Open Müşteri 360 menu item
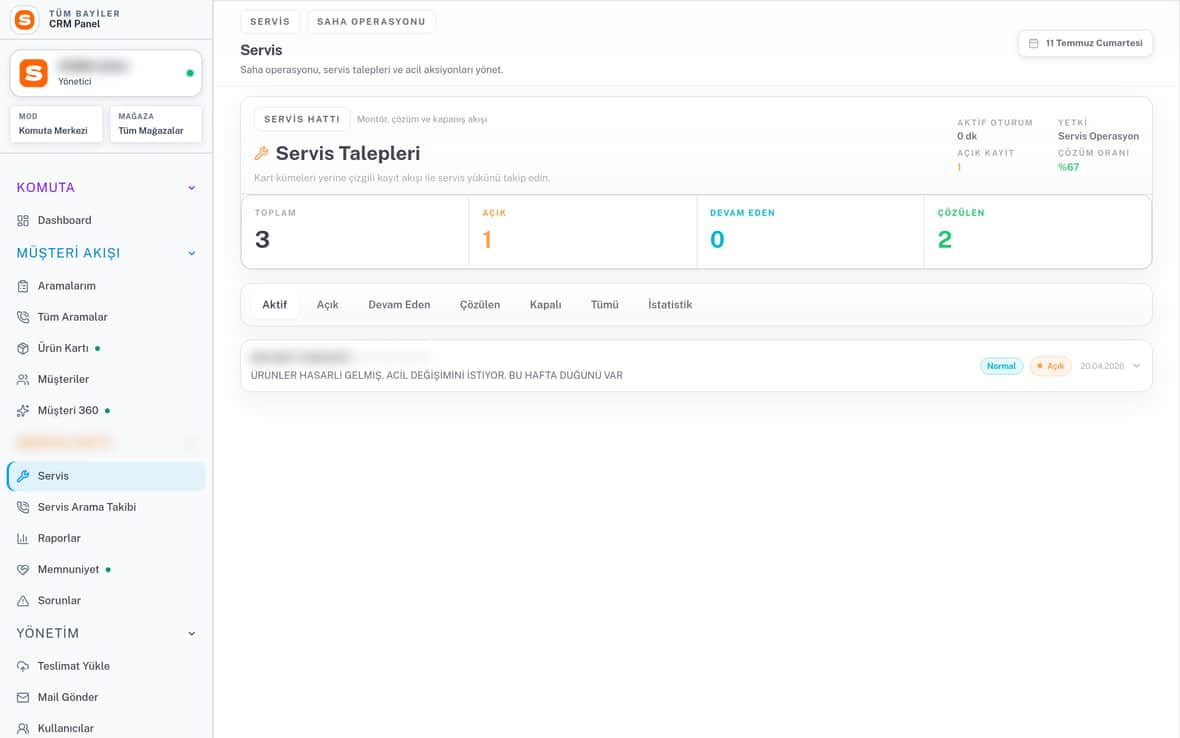The width and height of the screenshot is (1180, 738). point(105,411)
